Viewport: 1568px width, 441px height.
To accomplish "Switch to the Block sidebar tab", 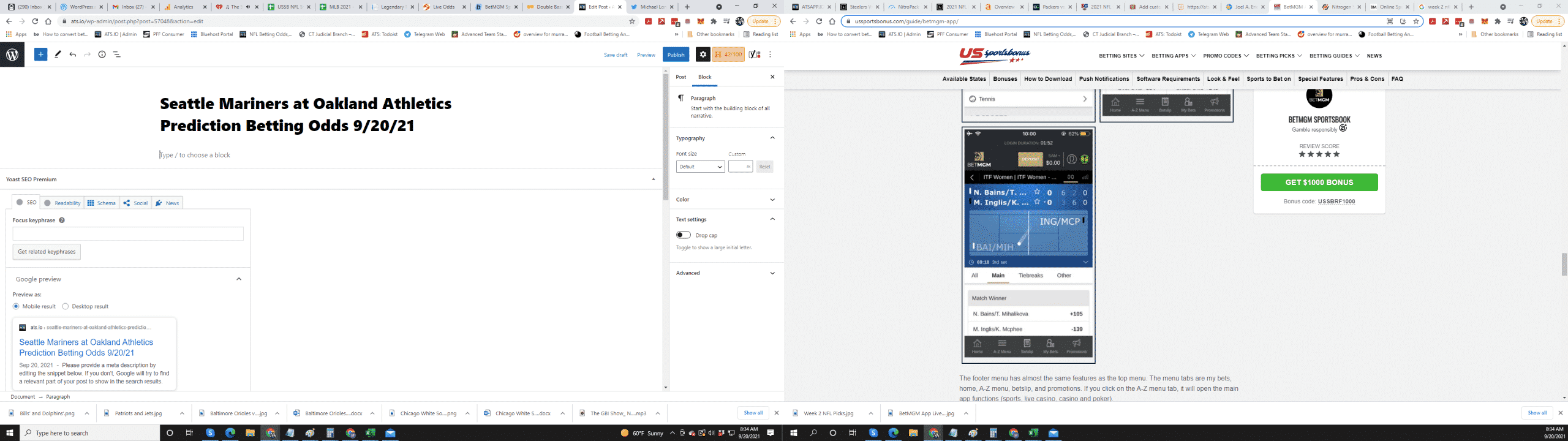I will point(705,77).
